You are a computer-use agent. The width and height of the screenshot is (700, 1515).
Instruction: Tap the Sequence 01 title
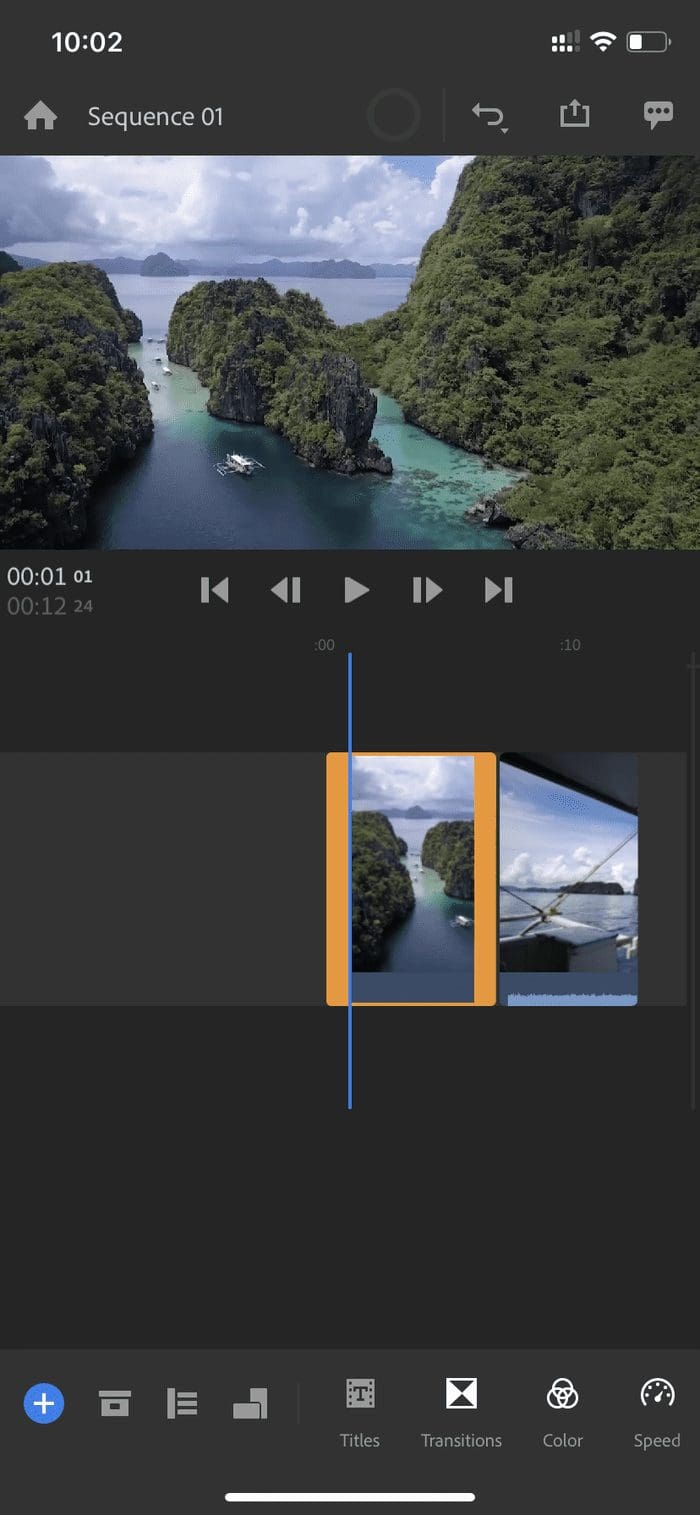(155, 117)
